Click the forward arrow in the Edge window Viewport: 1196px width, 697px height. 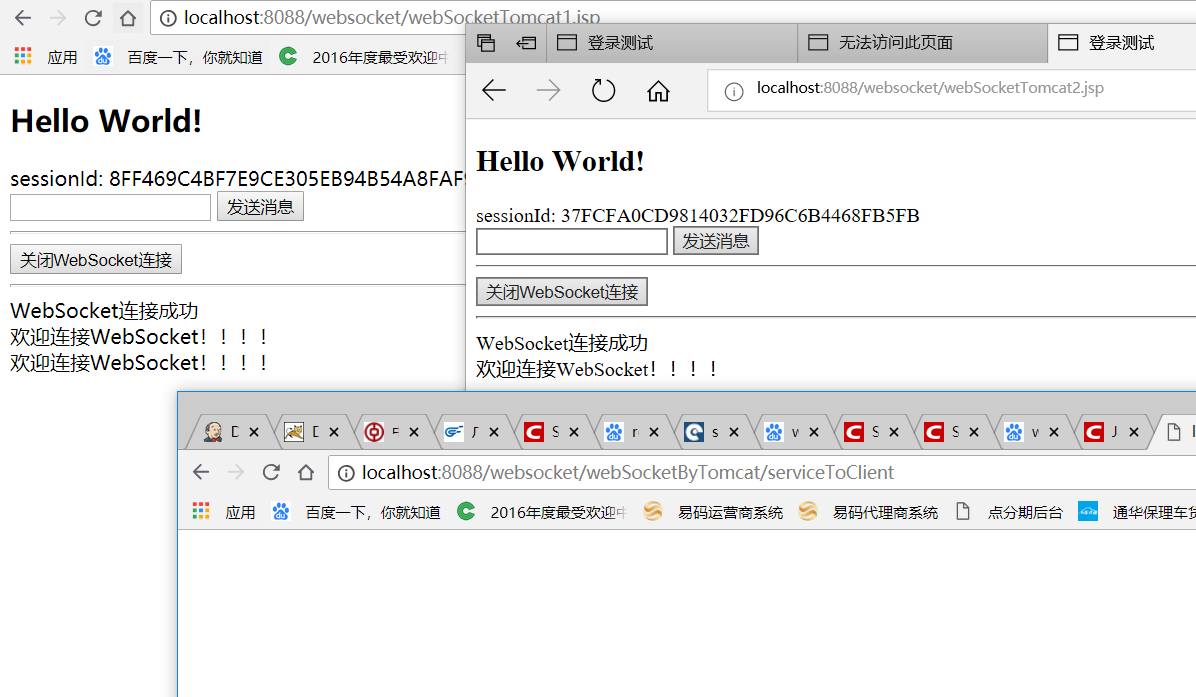click(548, 90)
